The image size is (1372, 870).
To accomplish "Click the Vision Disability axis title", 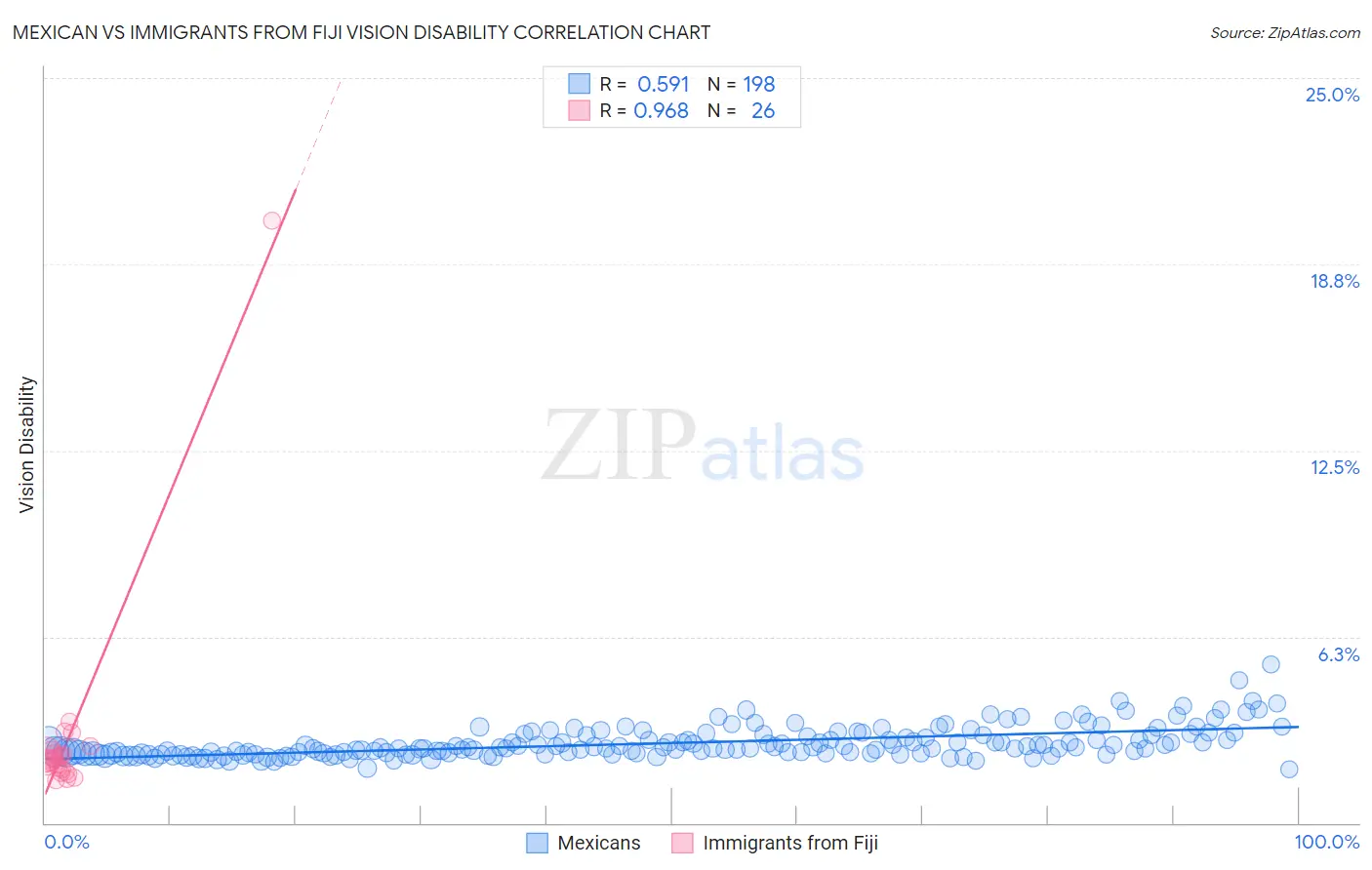I will [x=27, y=445].
